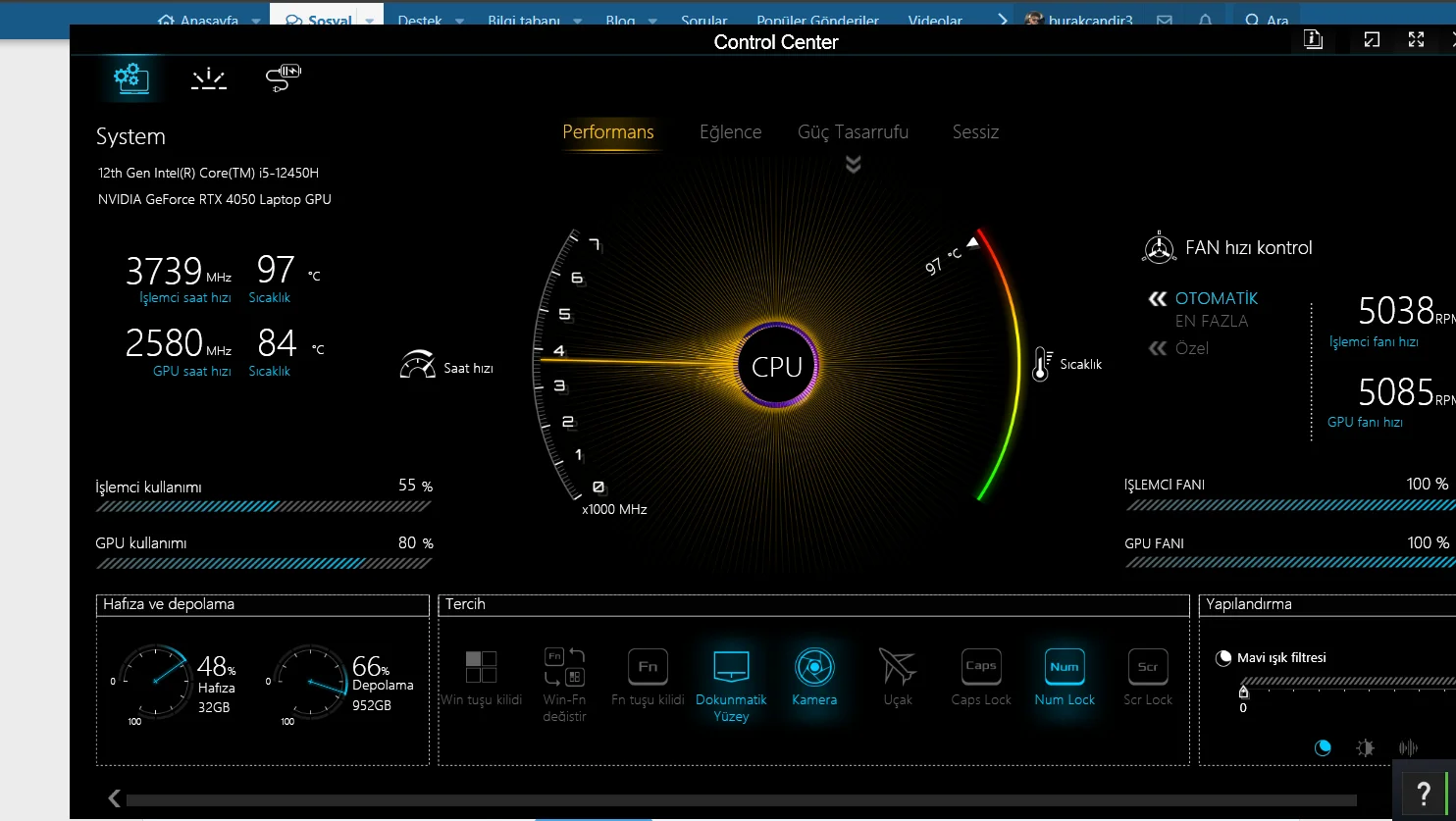Click the Mavi ışık filtresi slider handle
Viewport: 1456px width, 821px height.
click(x=1244, y=693)
